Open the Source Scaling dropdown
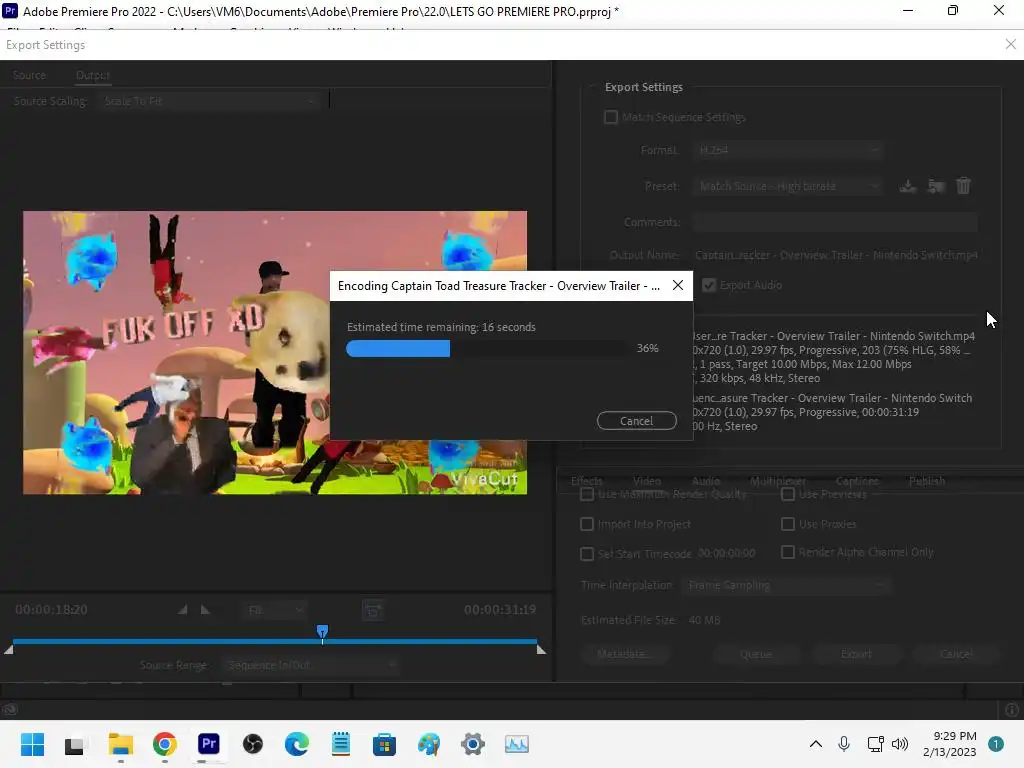 (x=209, y=101)
